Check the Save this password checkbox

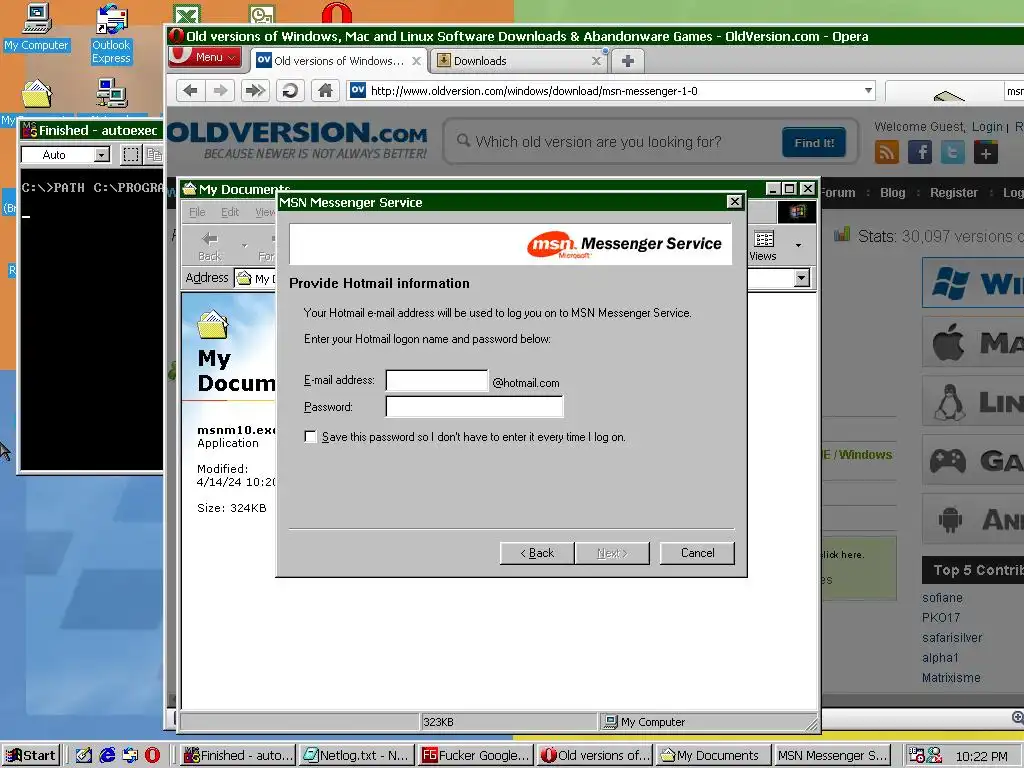click(x=311, y=436)
